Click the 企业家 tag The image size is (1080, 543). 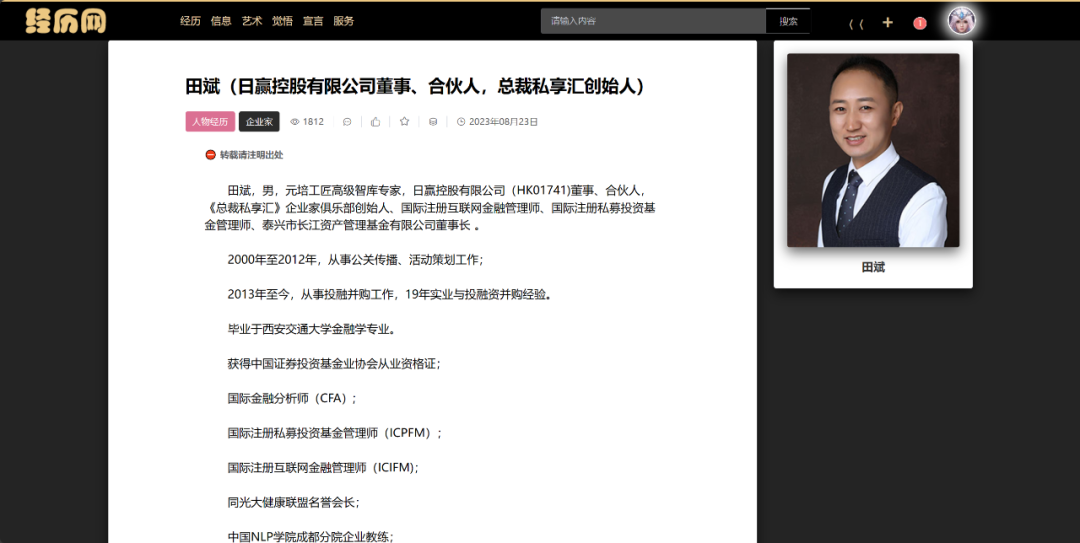click(259, 121)
